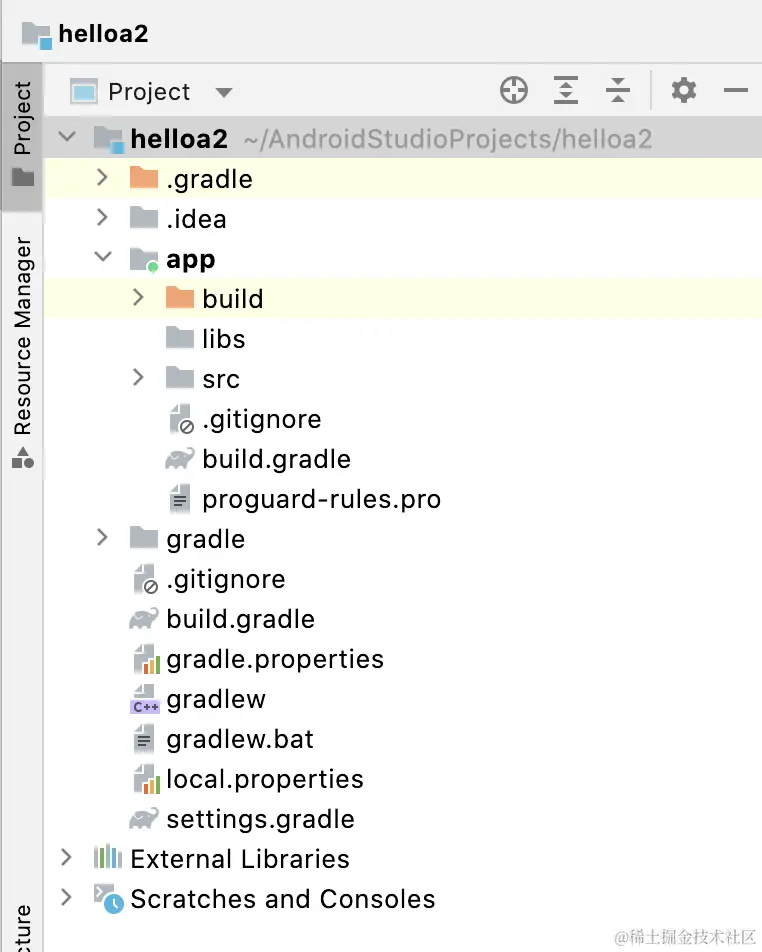Expand the .gradle folder
Image resolution: width=762 pixels, height=952 pixels.
click(x=102, y=179)
